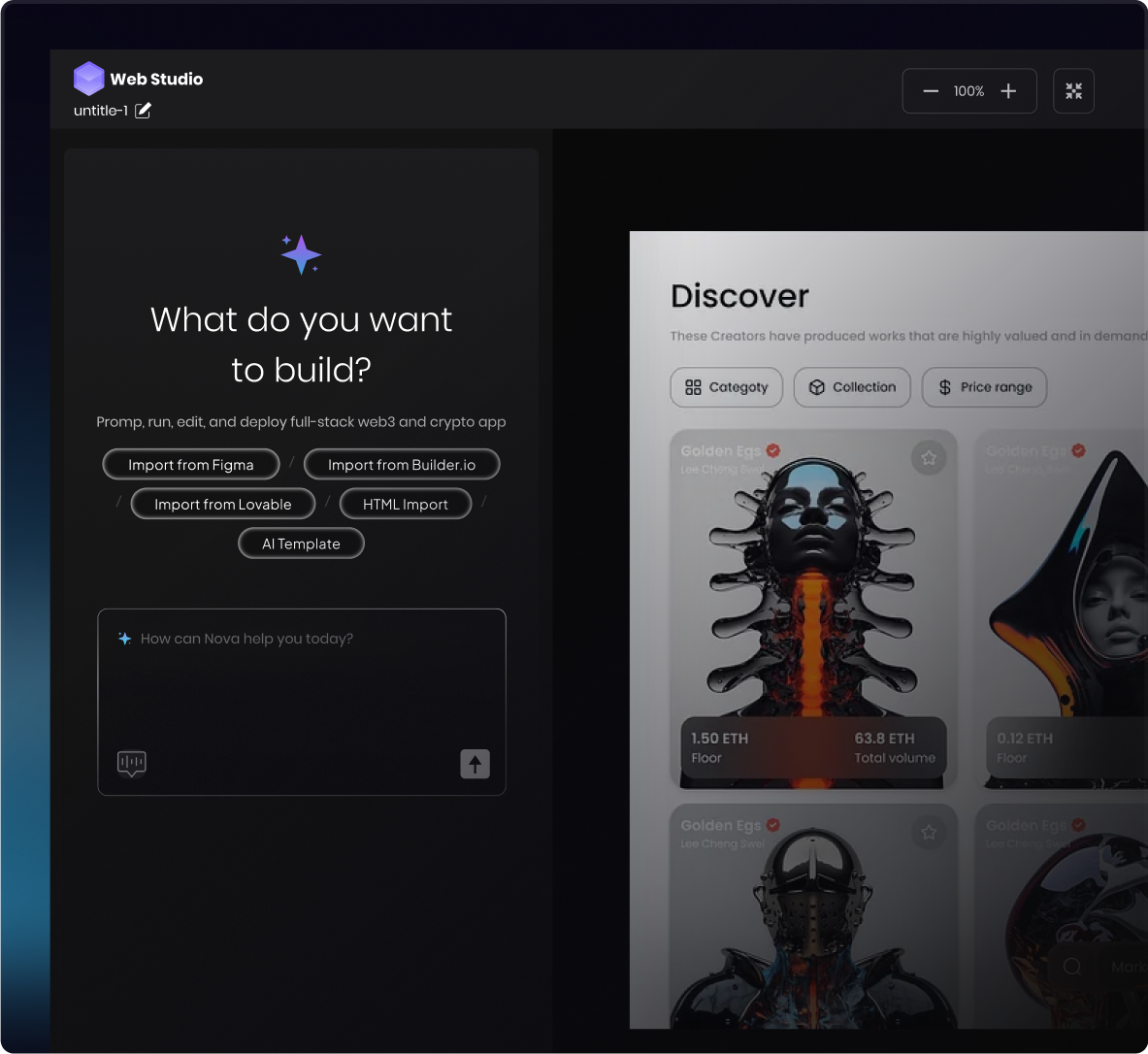The image size is (1148, 1054).
Task: Focus the Nova prompt input field
Action: tap(302, 702)
